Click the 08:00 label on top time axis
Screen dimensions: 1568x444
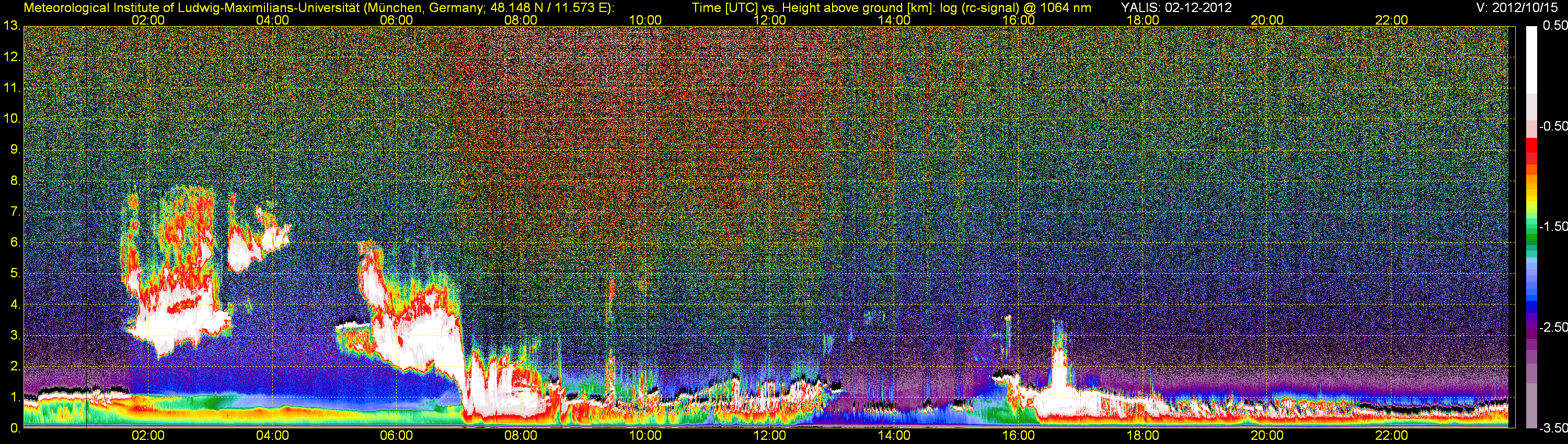[x=521, y=20]
